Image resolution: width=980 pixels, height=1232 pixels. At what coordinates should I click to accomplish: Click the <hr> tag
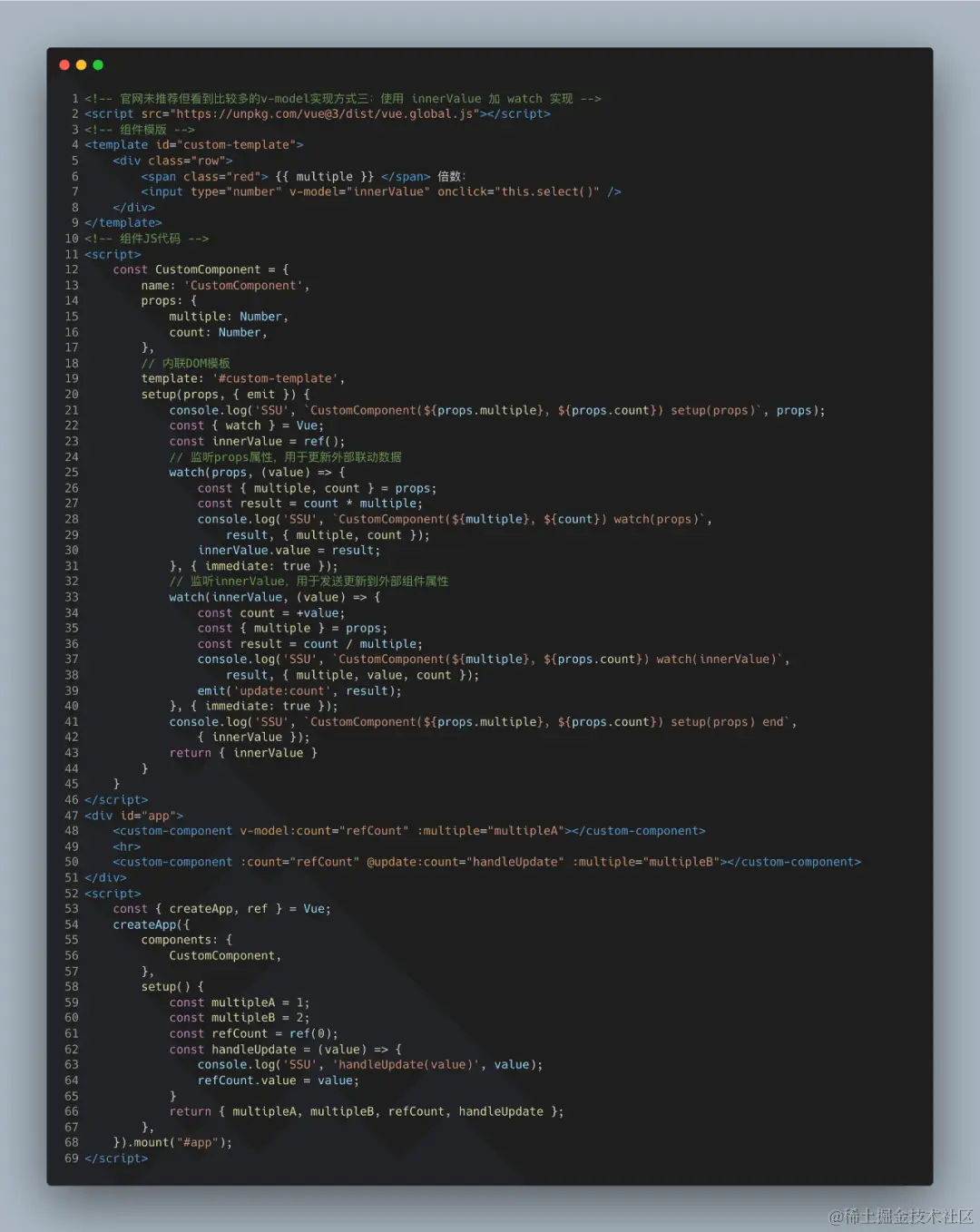pyautogui.click(x=127, y=847)
